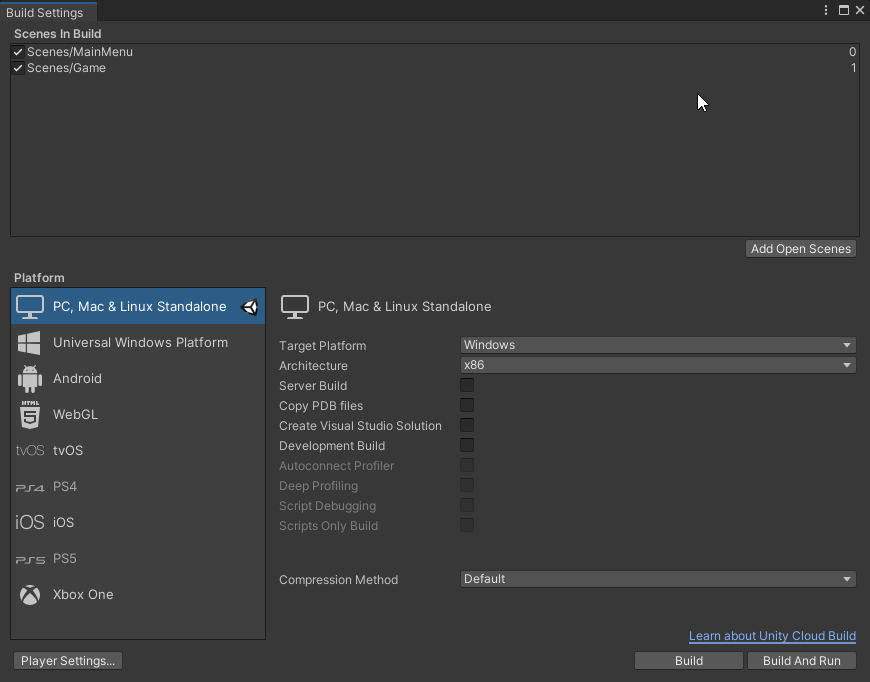Select the Scenes/Game scene name
The width and height of the screenshot is (870, 682).
coord(67,68)
